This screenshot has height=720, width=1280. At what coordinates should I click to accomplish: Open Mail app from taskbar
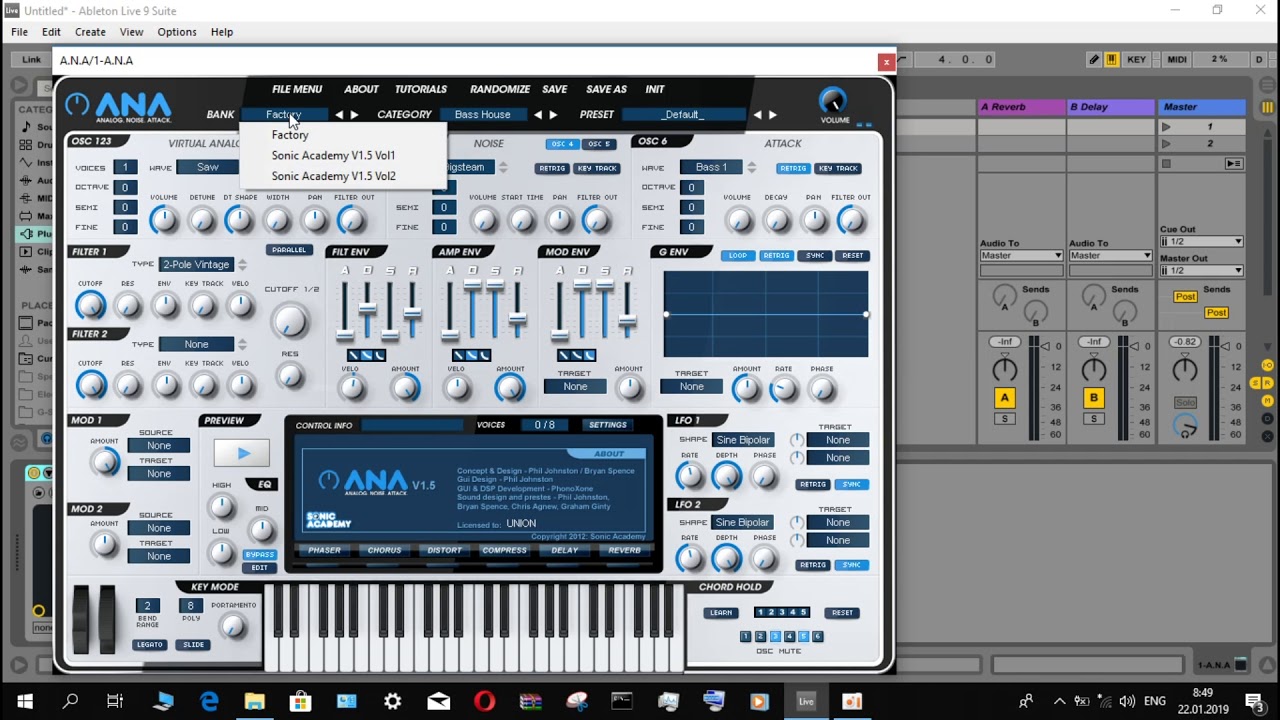click(438, 701)
